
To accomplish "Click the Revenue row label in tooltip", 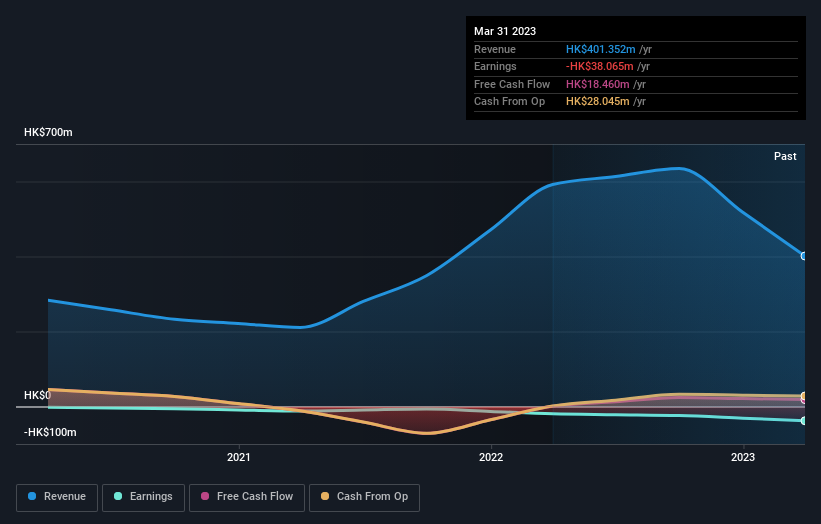I will click(x=495, y=49).
